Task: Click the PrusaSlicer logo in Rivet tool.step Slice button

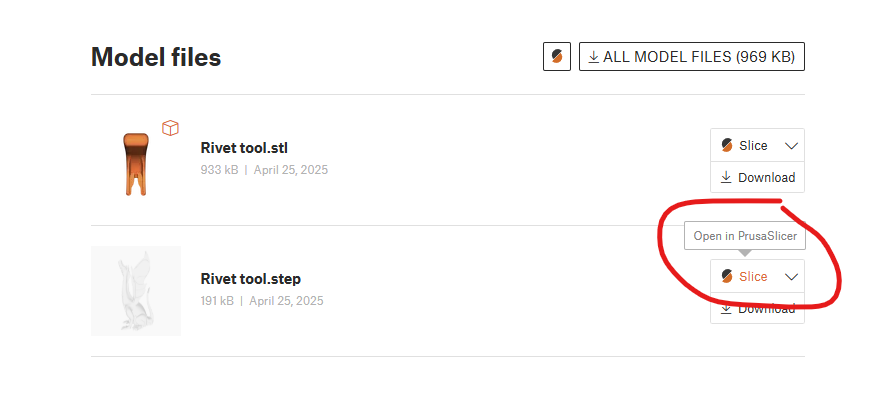Action: click(x=727, y=276)
